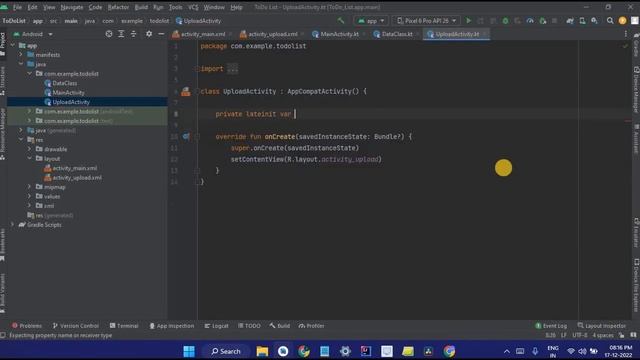Click the Search Everywhere magnifier icon
Screen dimensions: 640x360
[610, 20]
